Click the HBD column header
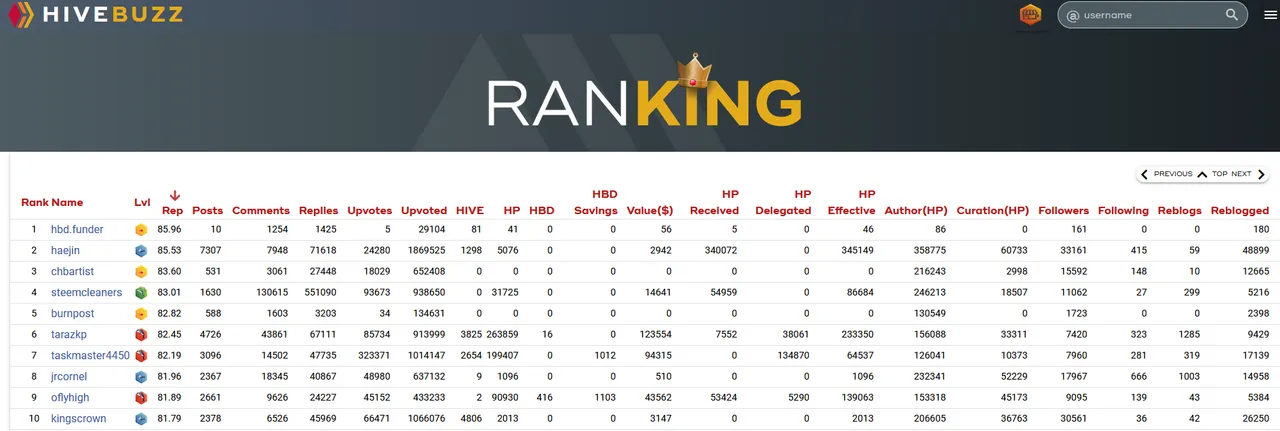The height and width of the screenshot is (431, 1280). coord(541,211)
